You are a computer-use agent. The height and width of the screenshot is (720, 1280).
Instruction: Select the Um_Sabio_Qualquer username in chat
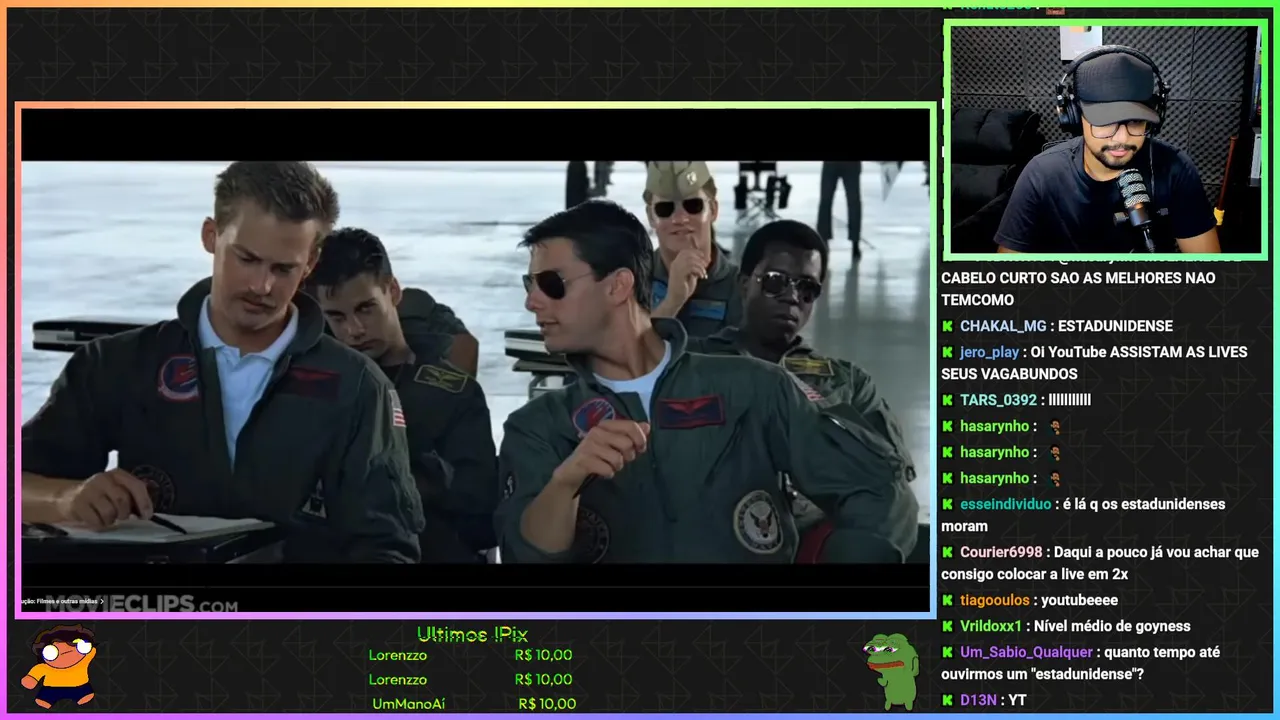pyautogui.click(x=1026, y=652)
